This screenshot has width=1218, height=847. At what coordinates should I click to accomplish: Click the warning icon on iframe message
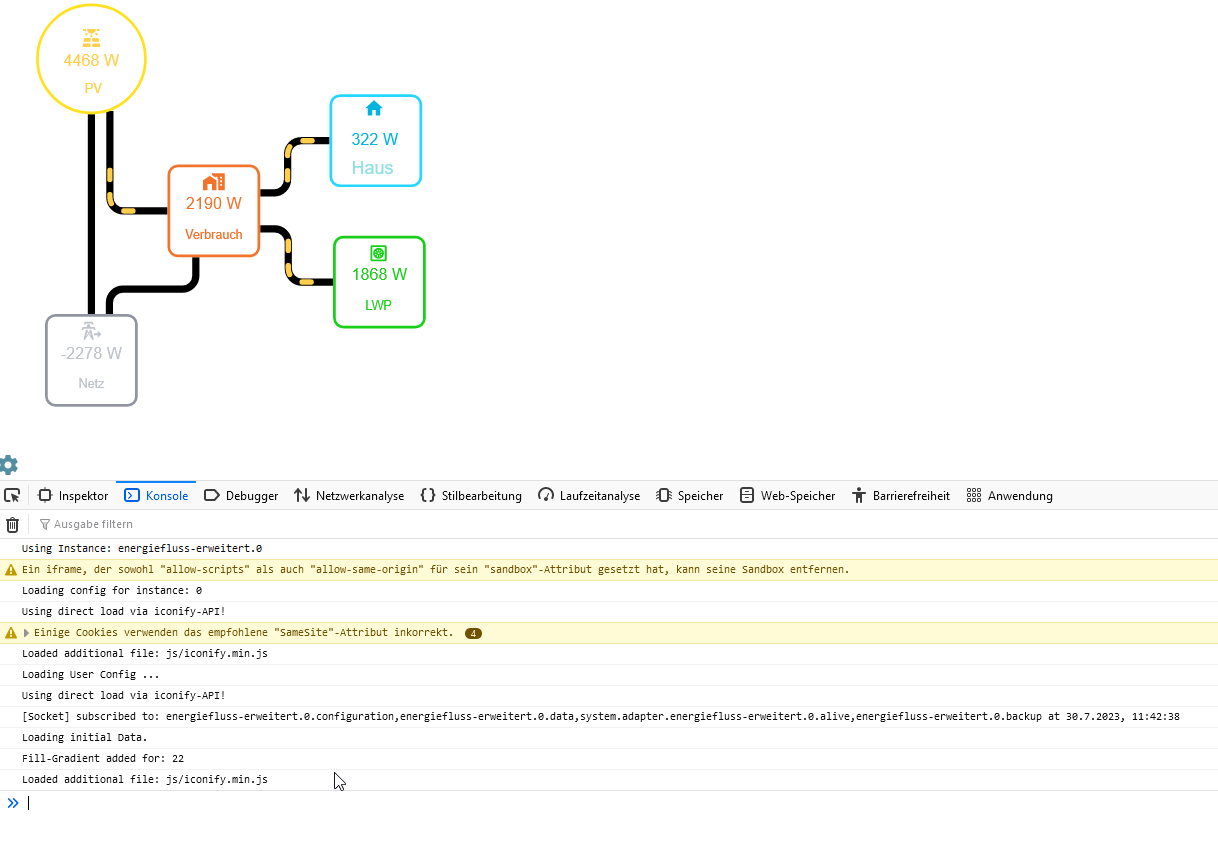[11, 569]
